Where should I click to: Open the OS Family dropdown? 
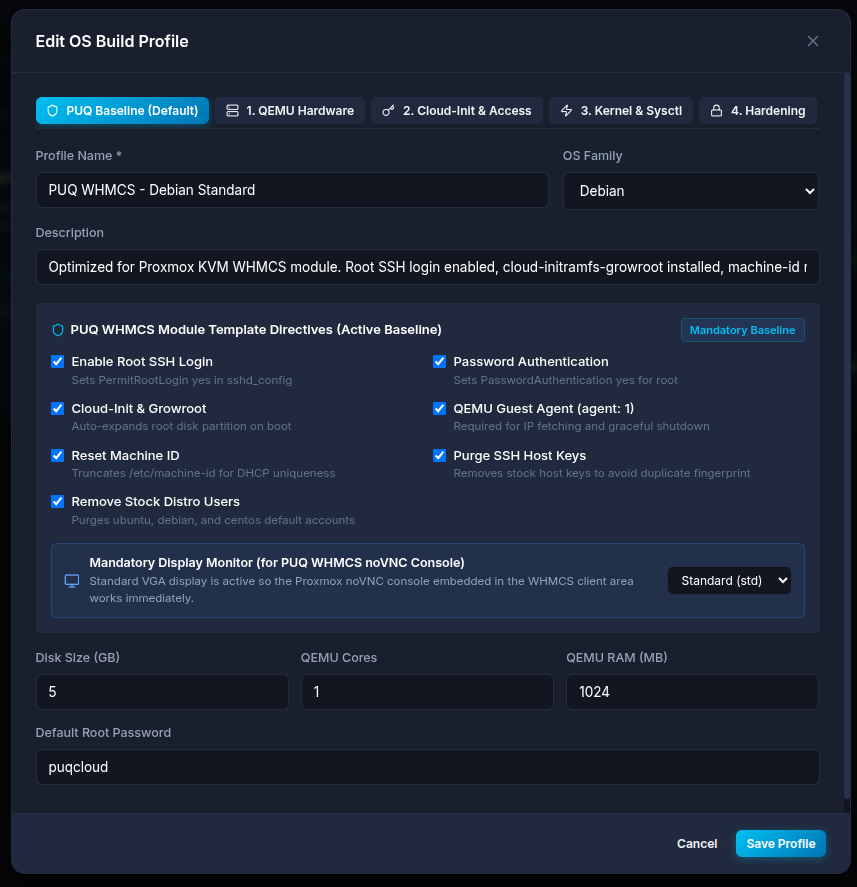click(691, 191)
